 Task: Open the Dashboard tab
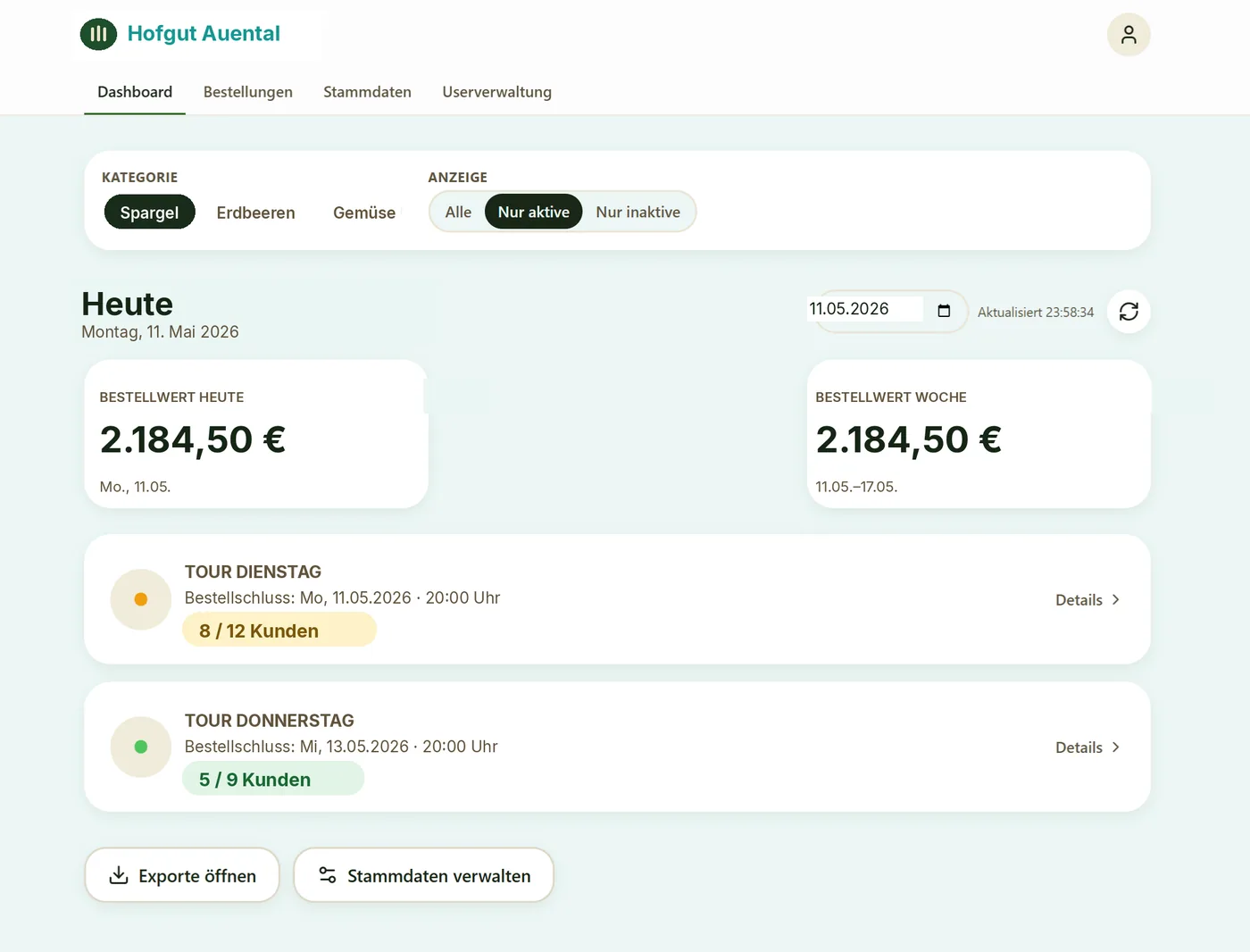(135, 92)
